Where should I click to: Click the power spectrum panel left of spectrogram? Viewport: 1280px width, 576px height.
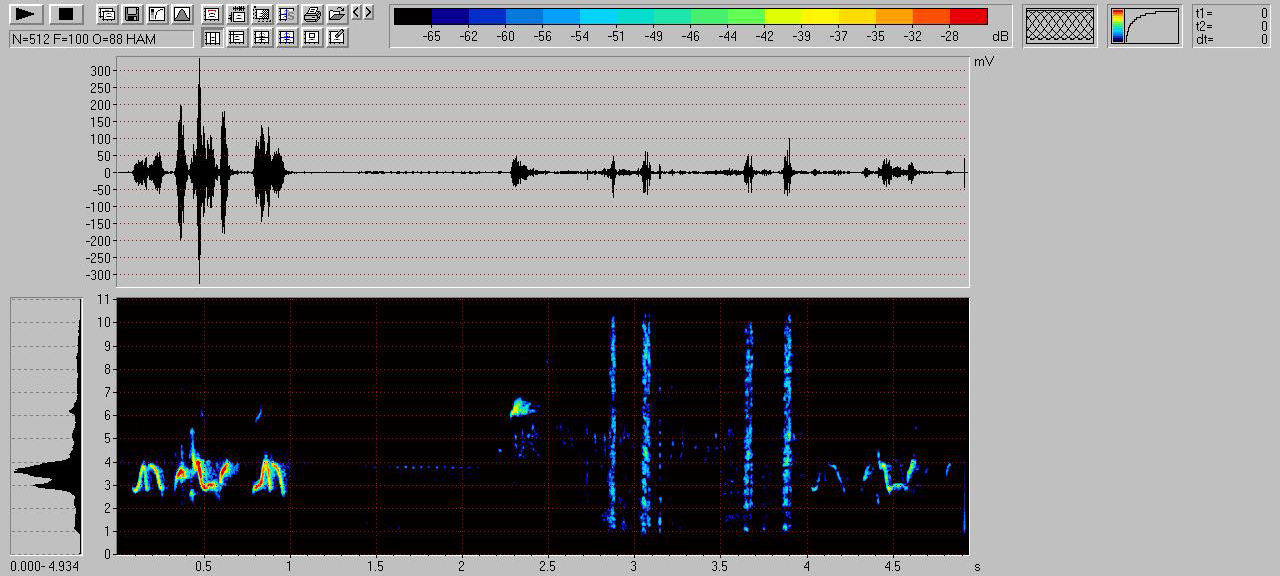coord(46,426)
